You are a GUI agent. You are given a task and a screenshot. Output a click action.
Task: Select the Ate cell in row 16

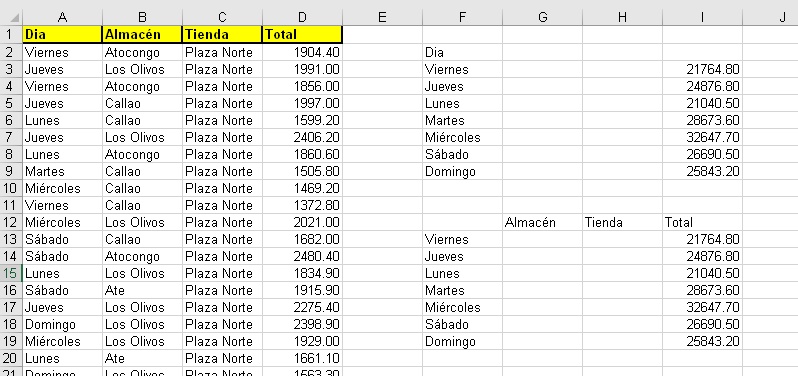142,291
